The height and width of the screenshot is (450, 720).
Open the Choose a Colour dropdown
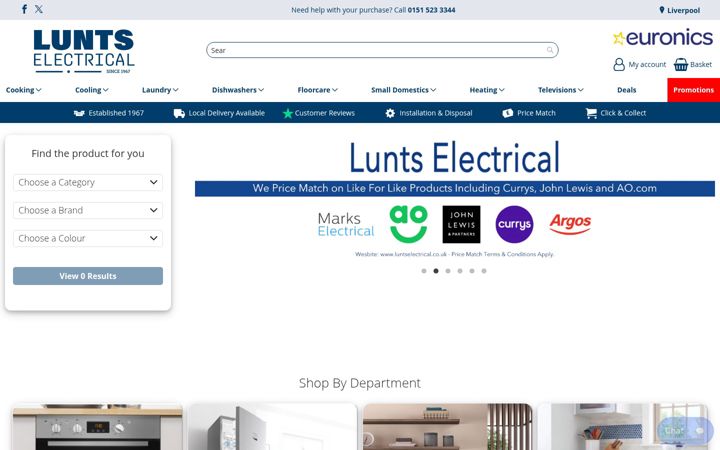[x=88, y=238]
